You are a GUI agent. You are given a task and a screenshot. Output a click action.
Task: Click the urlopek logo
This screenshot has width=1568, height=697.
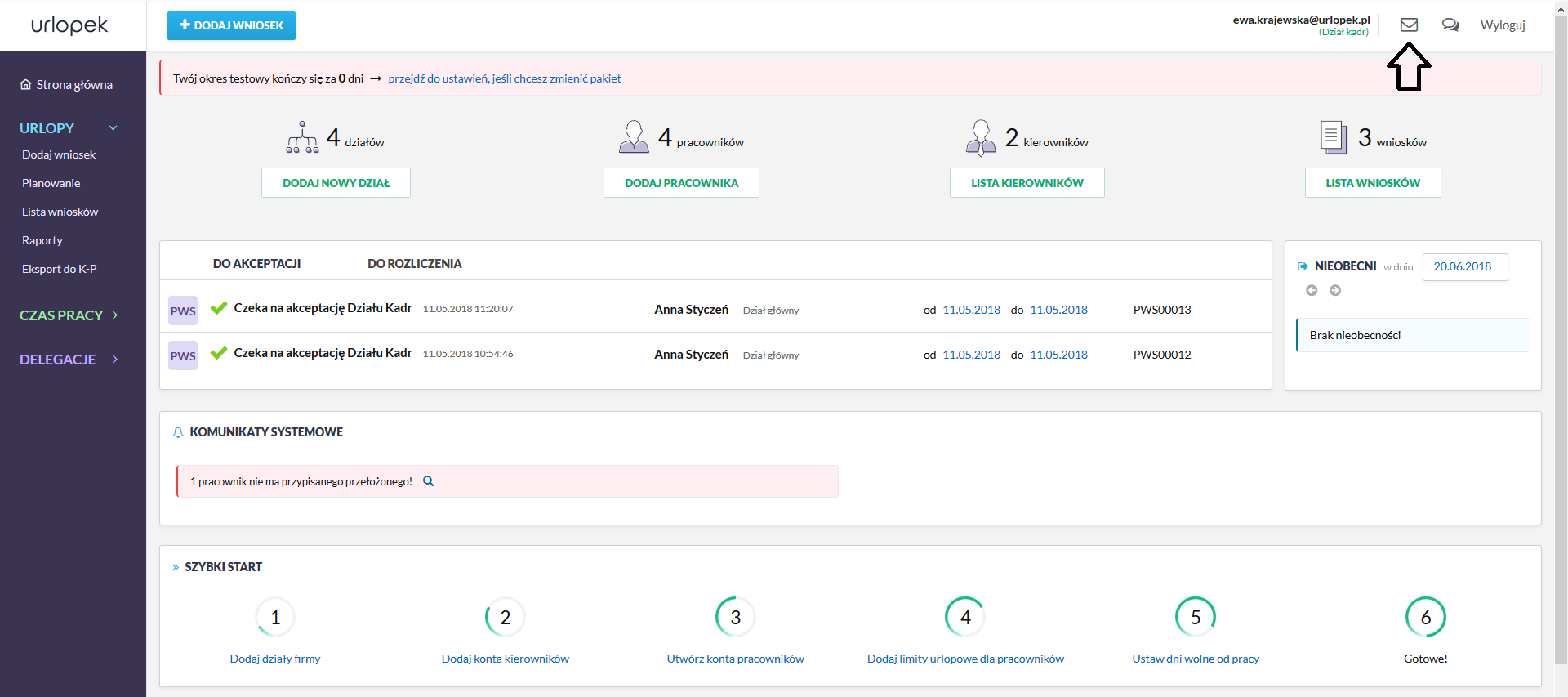click(69, 25)
